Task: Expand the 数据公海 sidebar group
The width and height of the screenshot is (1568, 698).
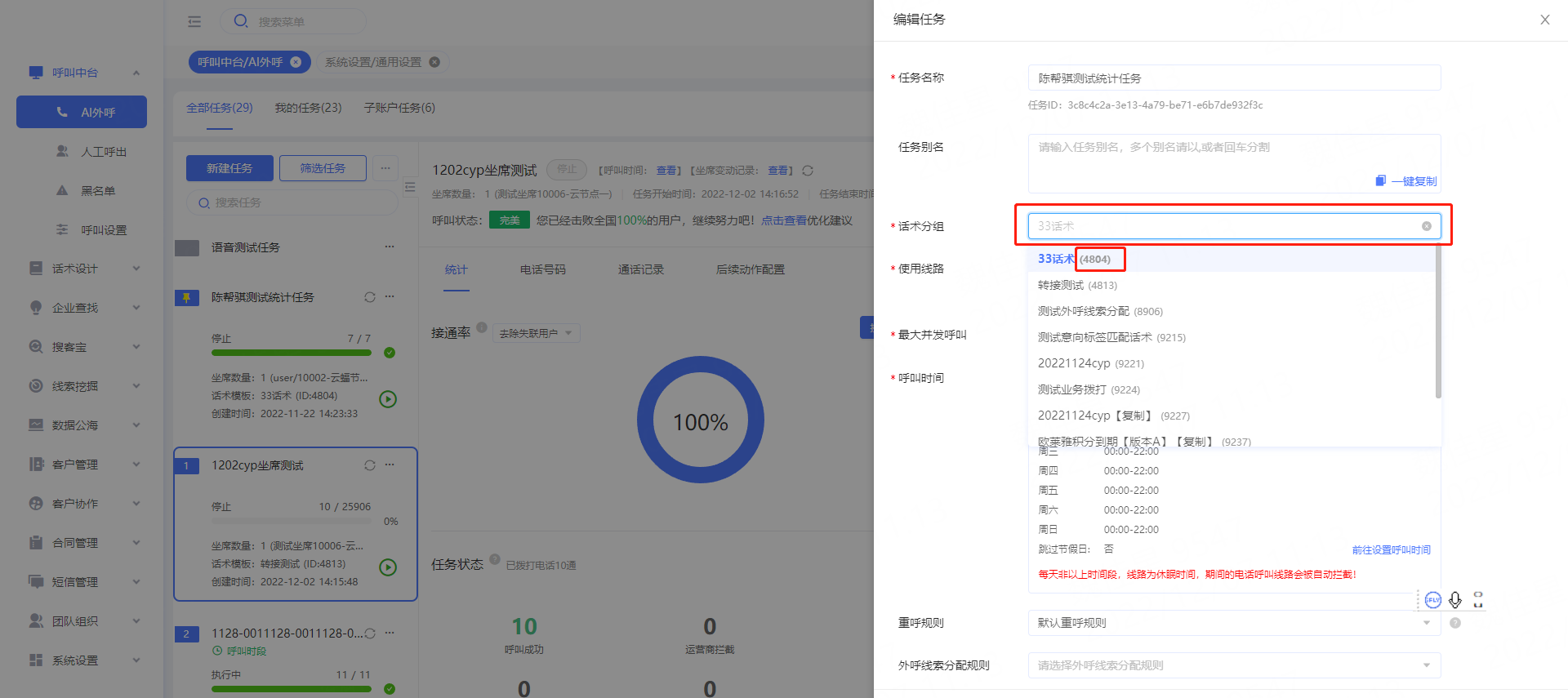Action: 136,425
